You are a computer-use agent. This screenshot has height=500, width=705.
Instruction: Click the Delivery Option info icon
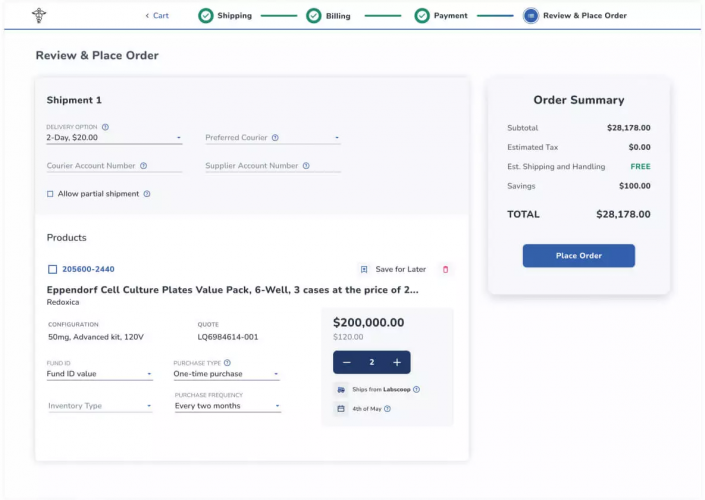[105, 127]
